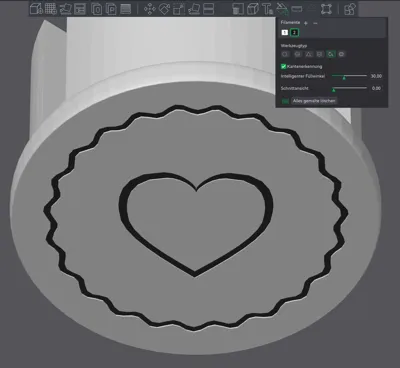Click the Add object cube icon

pyautogui.click(x=36, y=9)
